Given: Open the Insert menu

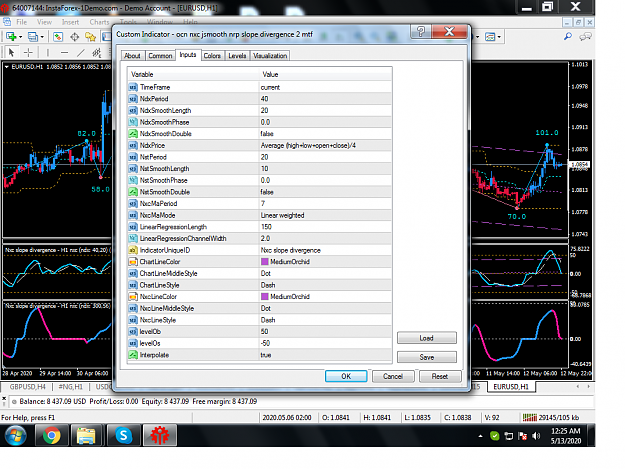Looking at the screenshot, I should click(x=70, y=22).
